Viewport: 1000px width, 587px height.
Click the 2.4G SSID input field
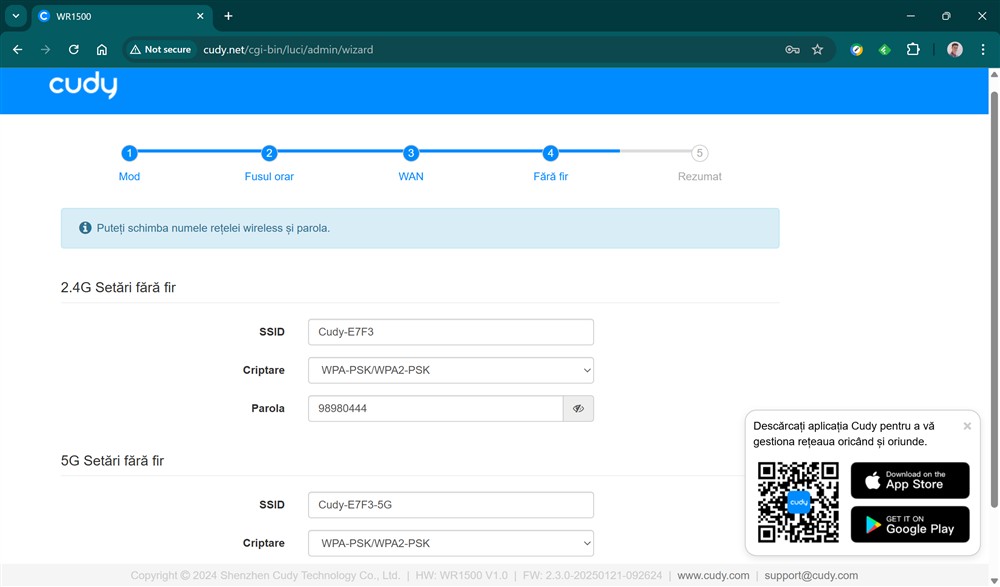pos(450,332)
